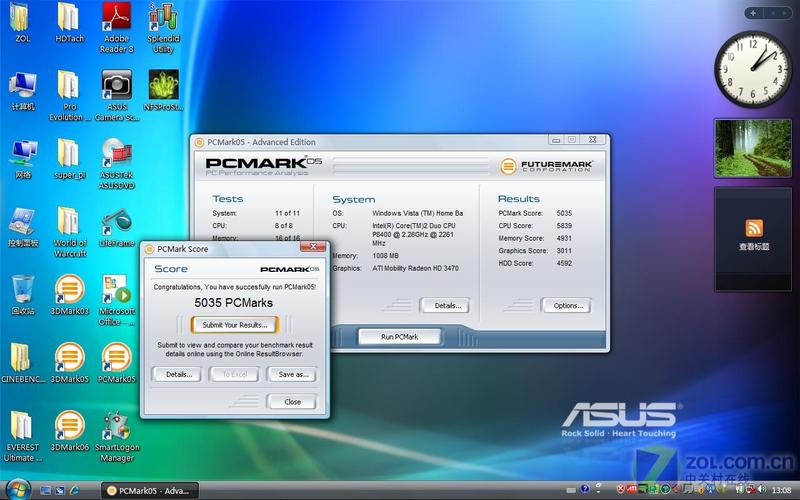Select PCMark05 taskbar button
This screenshot has width=800, height=500.
(149, 491)
